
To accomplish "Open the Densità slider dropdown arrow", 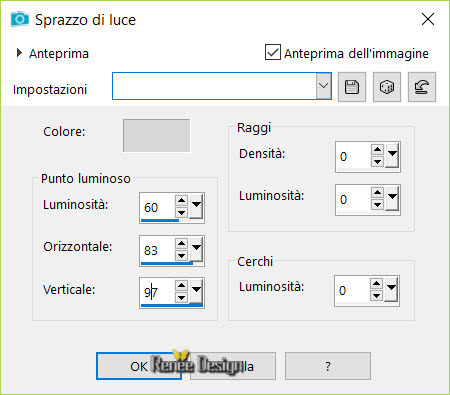I will 392,155.
